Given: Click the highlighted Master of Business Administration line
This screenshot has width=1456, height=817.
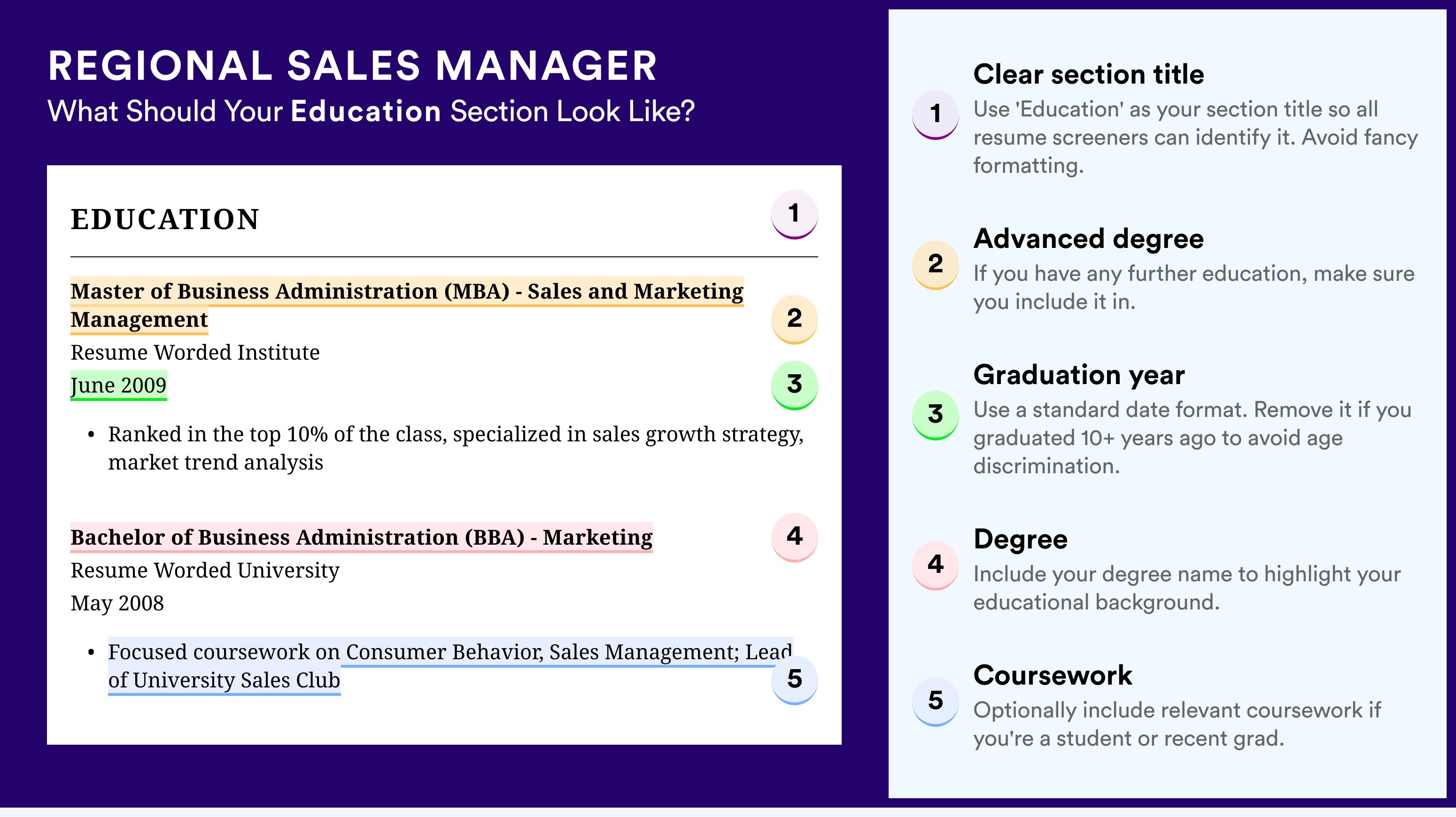Looking at the screenshot, I should 407,305.
